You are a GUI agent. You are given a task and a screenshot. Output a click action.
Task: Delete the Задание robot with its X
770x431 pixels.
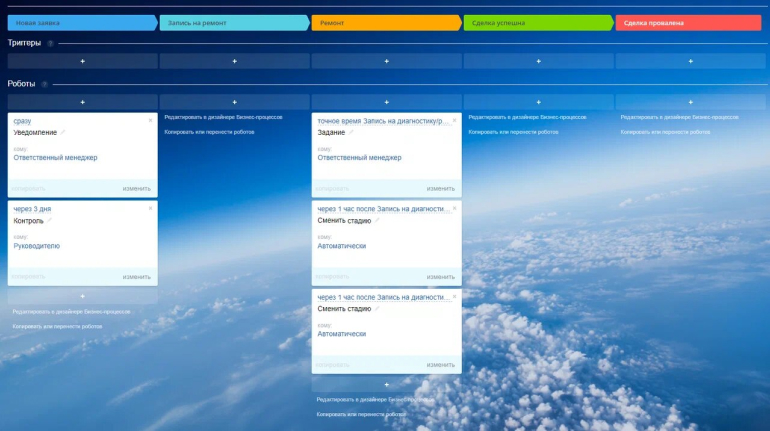coord(454,120)
